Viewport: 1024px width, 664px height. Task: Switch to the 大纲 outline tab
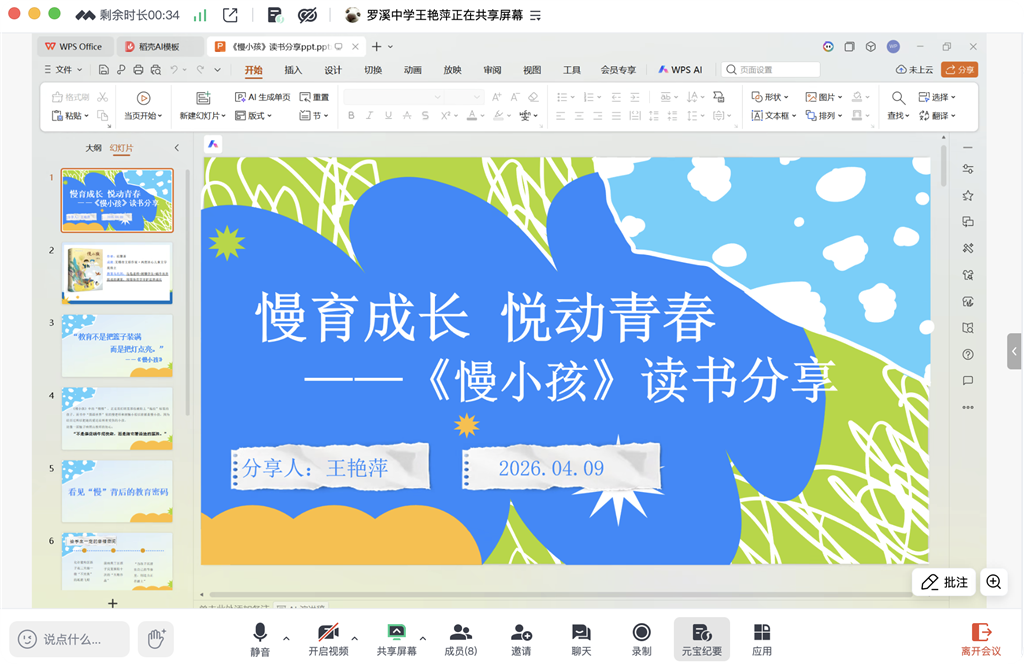click(93, 148)
